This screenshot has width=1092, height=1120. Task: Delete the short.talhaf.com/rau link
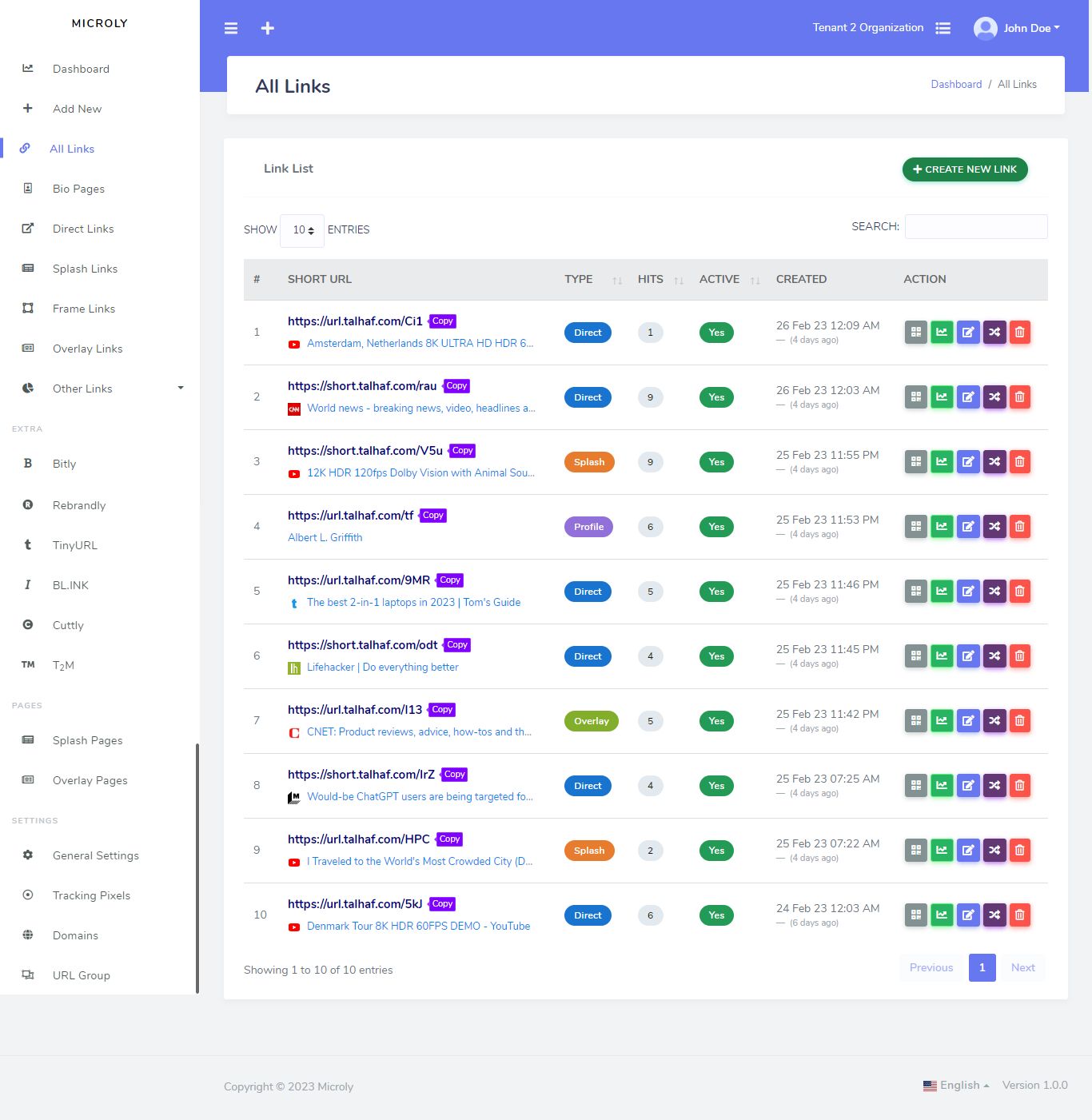point(1020,397)
